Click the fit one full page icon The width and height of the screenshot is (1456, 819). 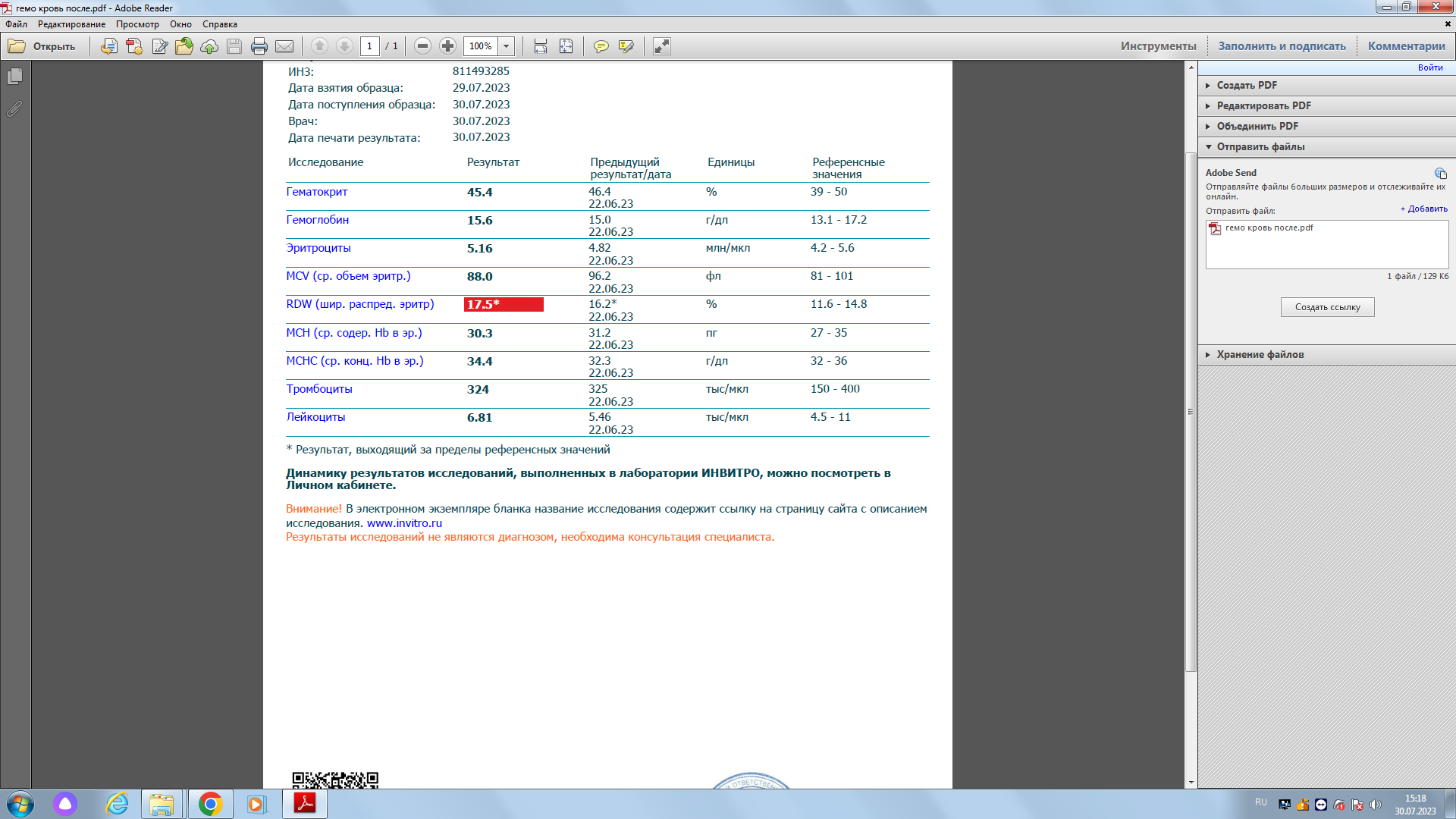click(x=566, y=46)
